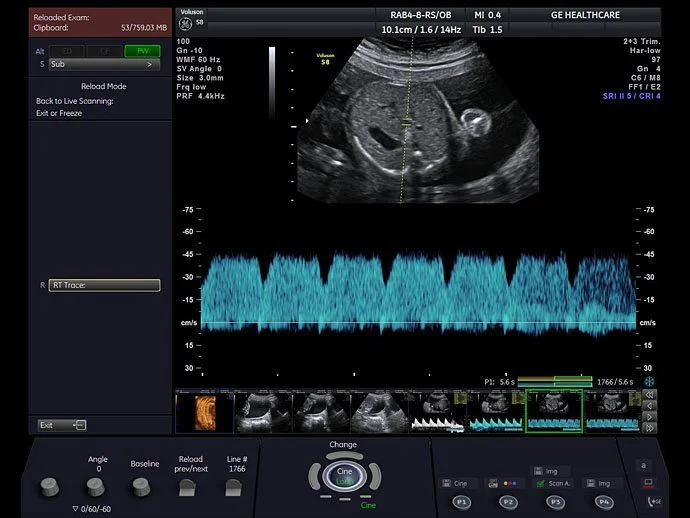Viewport: 690px width, 518px height.
Task: Open the second clipboard ultrasound thumbnail
Action: tap(263, 411)
